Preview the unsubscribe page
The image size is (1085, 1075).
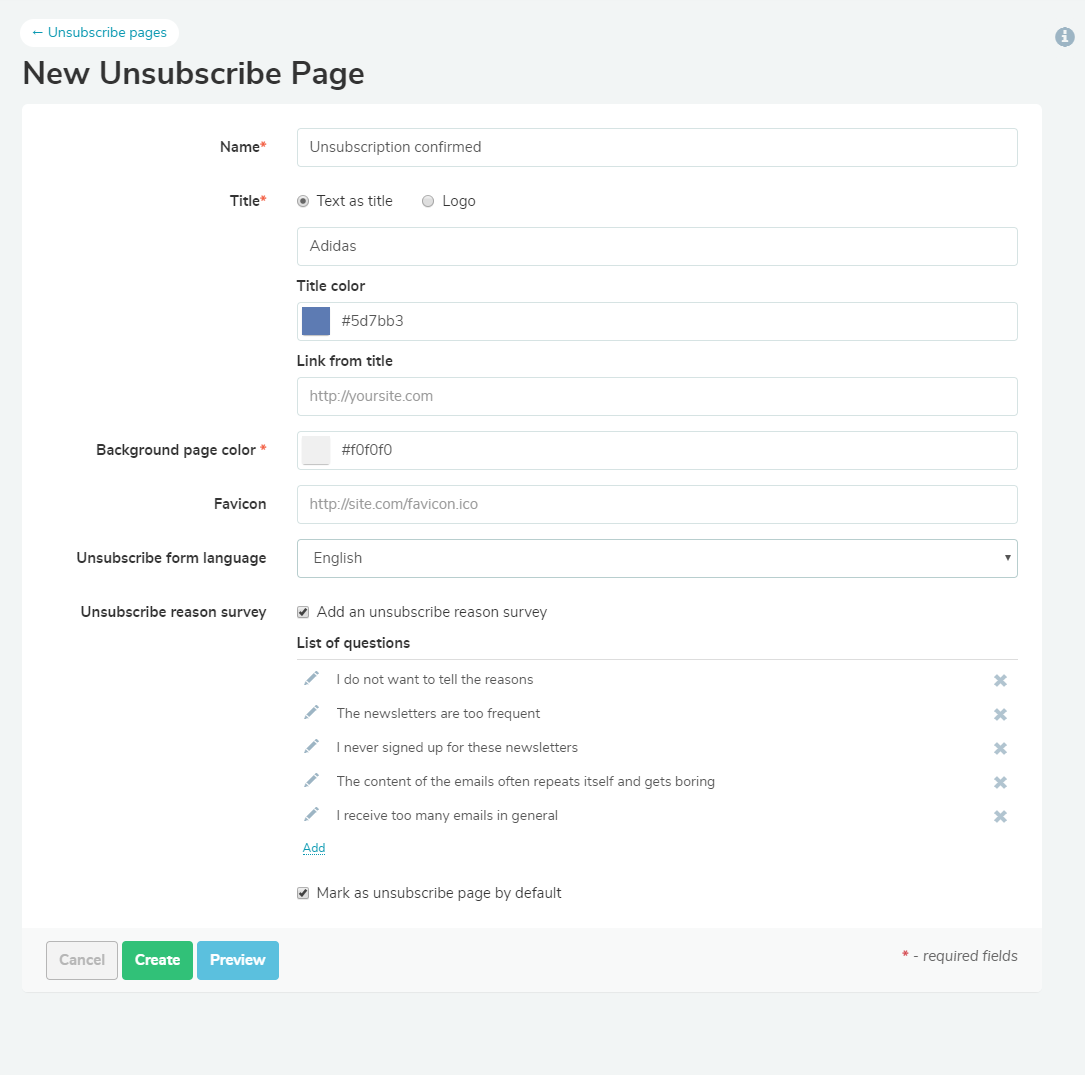click(x=237, y=960)
